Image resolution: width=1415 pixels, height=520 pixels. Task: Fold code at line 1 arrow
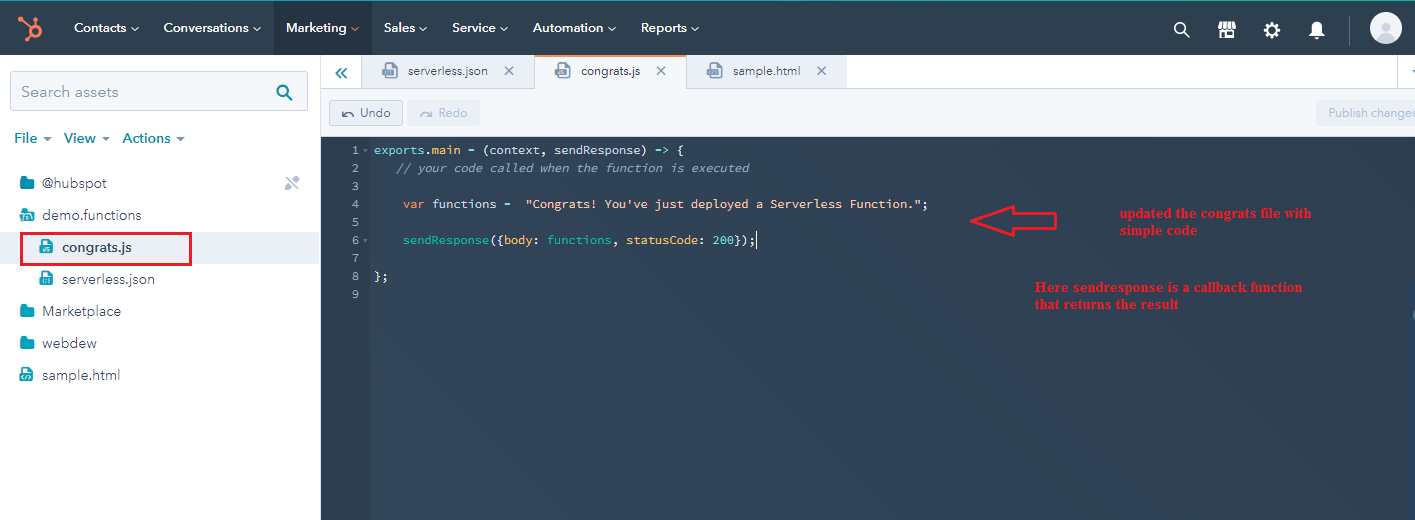[x=366, y=151]
